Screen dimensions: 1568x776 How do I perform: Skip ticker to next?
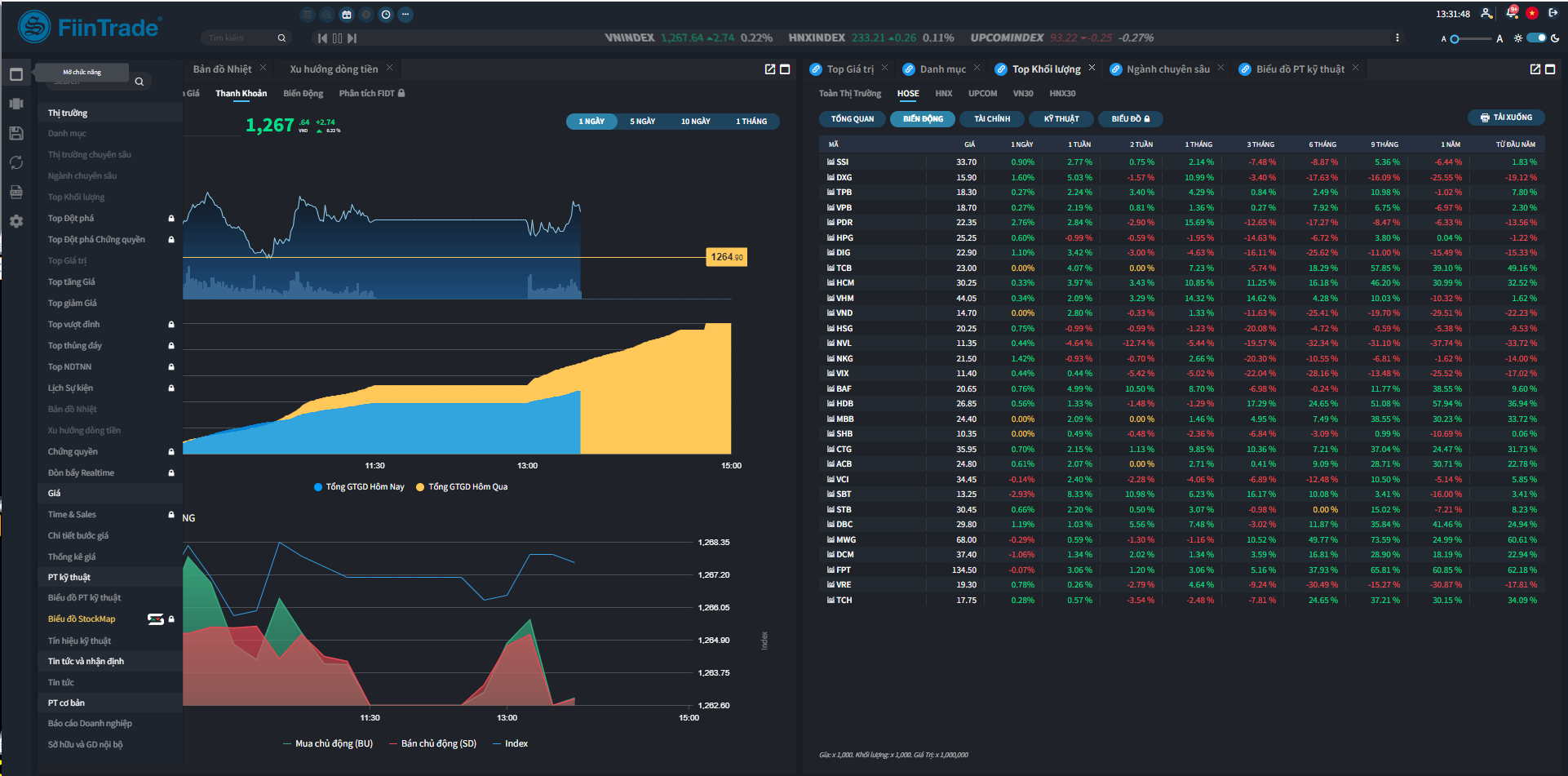coord(352,38)
